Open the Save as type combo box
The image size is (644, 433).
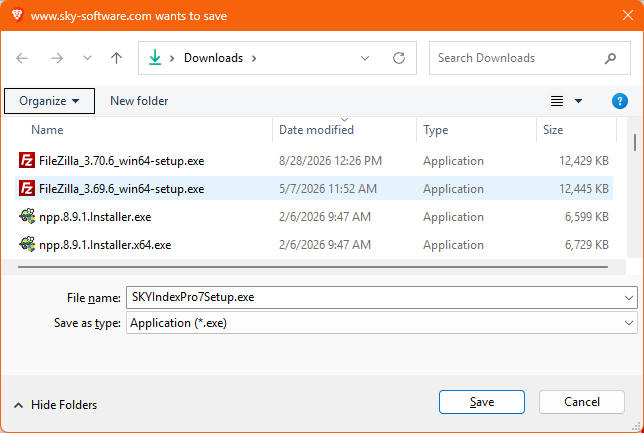click(x=382, y=323)
